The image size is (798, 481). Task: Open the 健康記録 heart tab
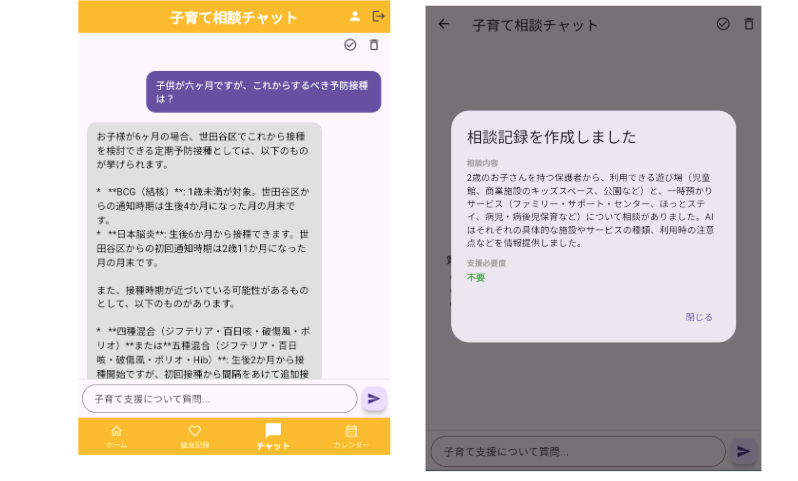195,435
